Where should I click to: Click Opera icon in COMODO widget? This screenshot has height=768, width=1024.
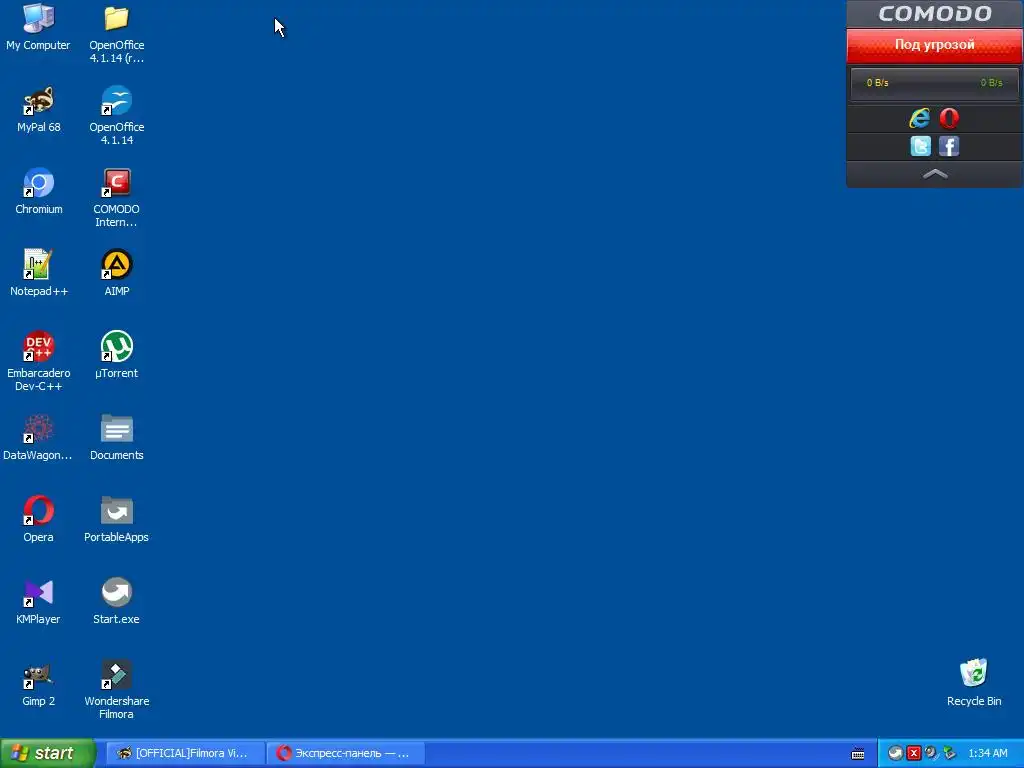click(x=949, y=118)
